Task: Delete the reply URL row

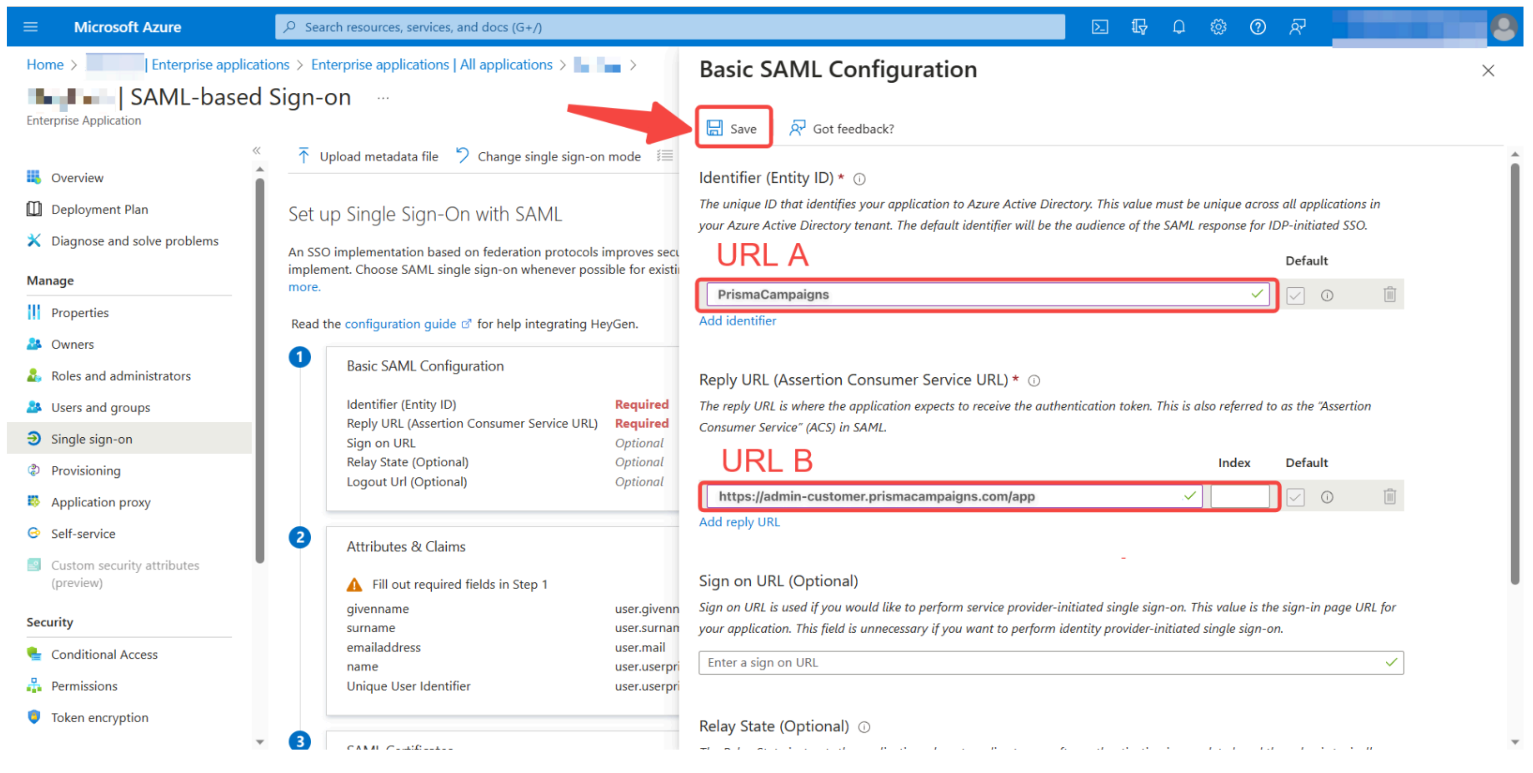Action: 1389,496
